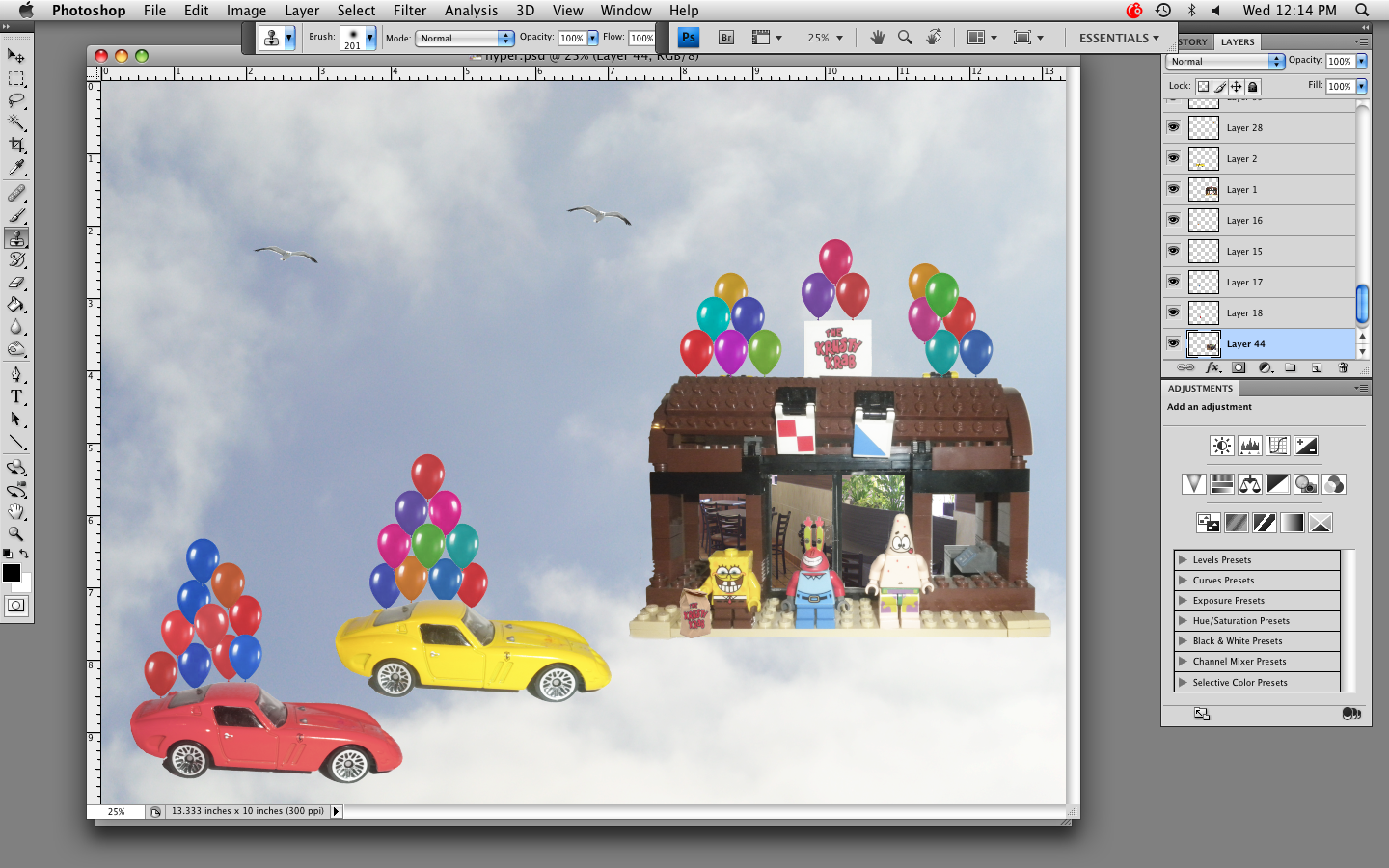
Task: Select the Zoom tool in toolbox
Action: 16,533
